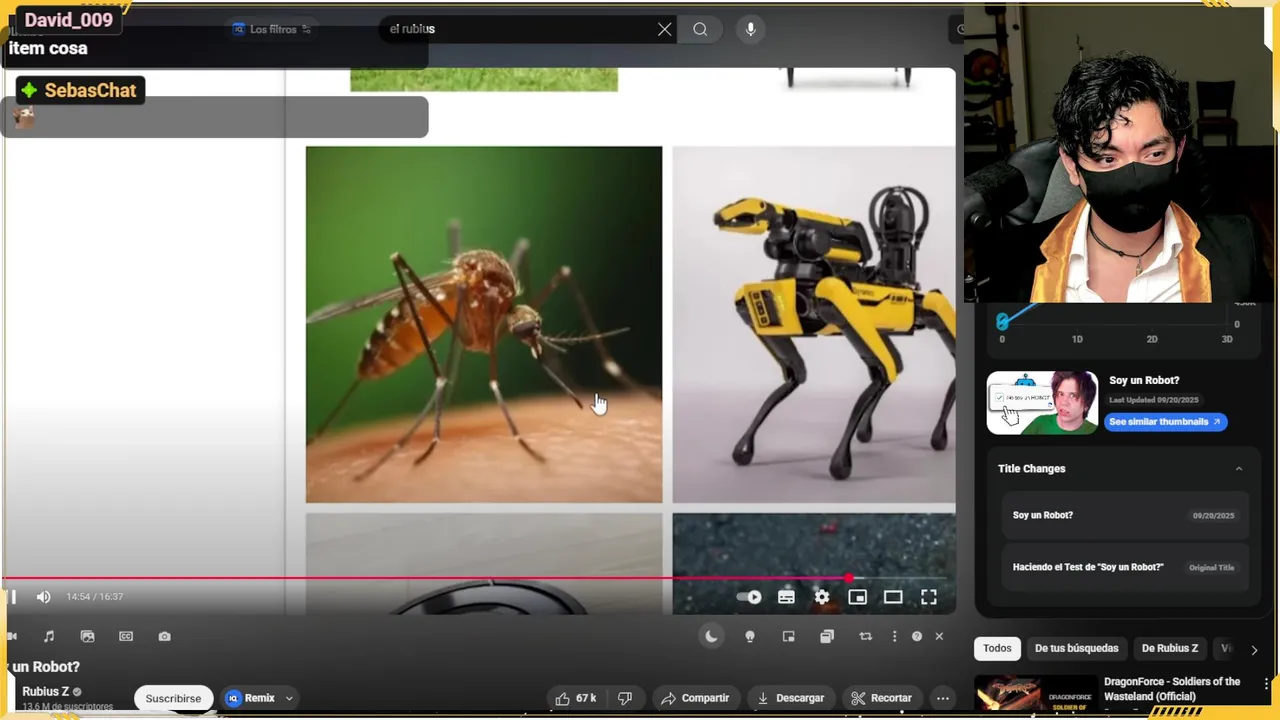Viewport: 1280px width, 720px height.
Task: Start voice search with microphone icon
Action: pos(751,29)
